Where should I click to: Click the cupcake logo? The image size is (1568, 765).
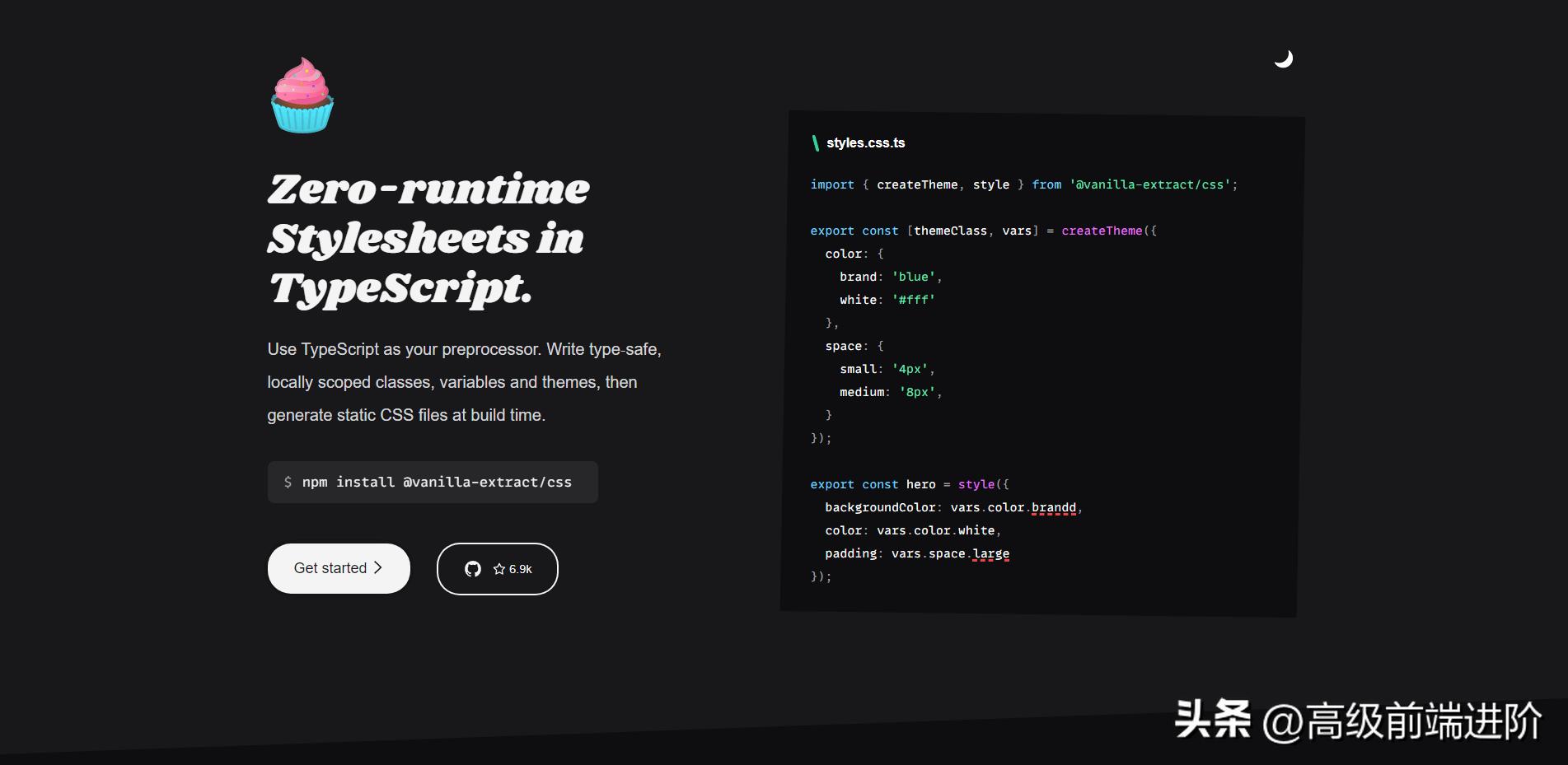pos(302,96)
